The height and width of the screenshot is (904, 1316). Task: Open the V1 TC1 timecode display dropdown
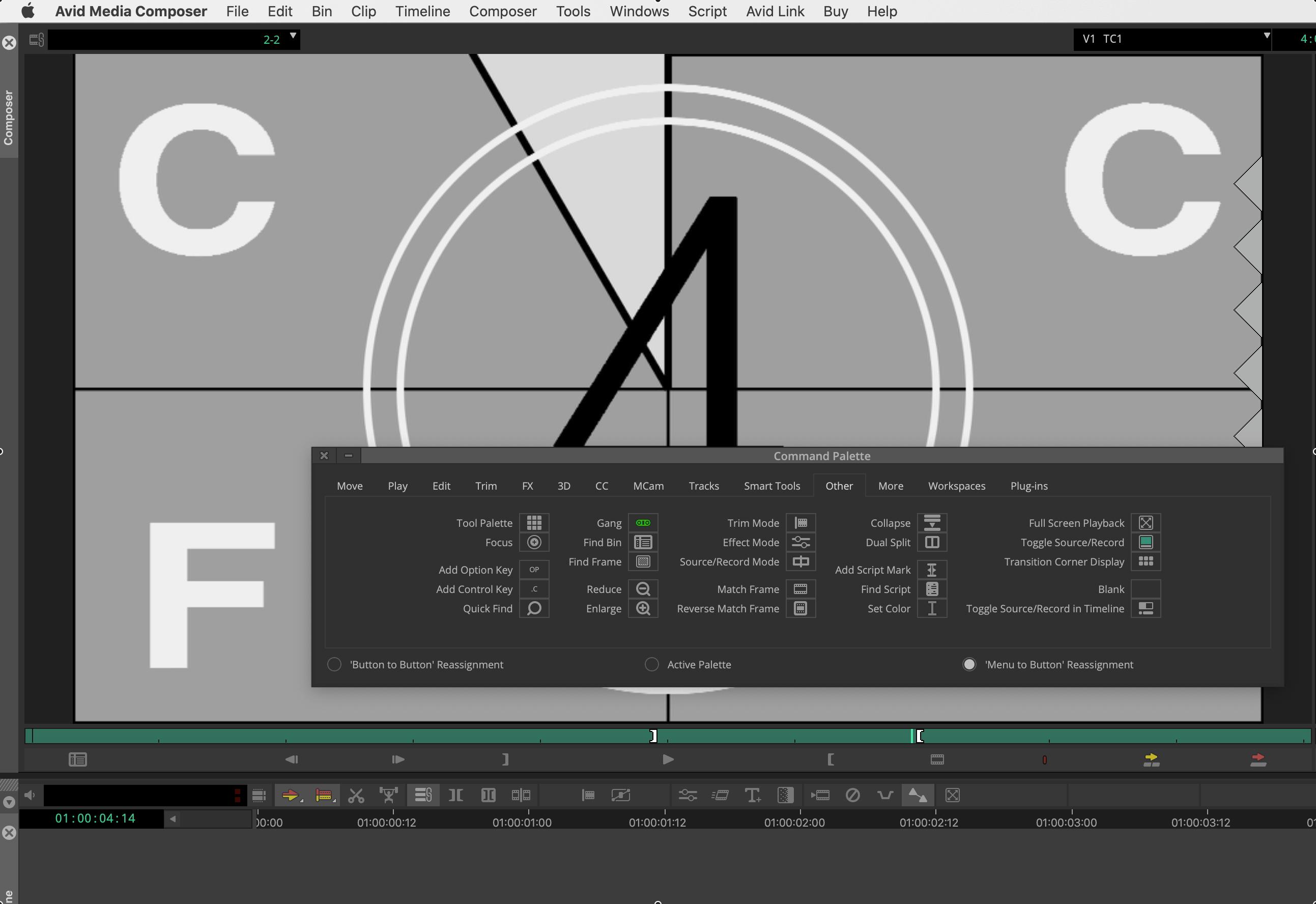pyautogui.click(x=1266, y=36)
